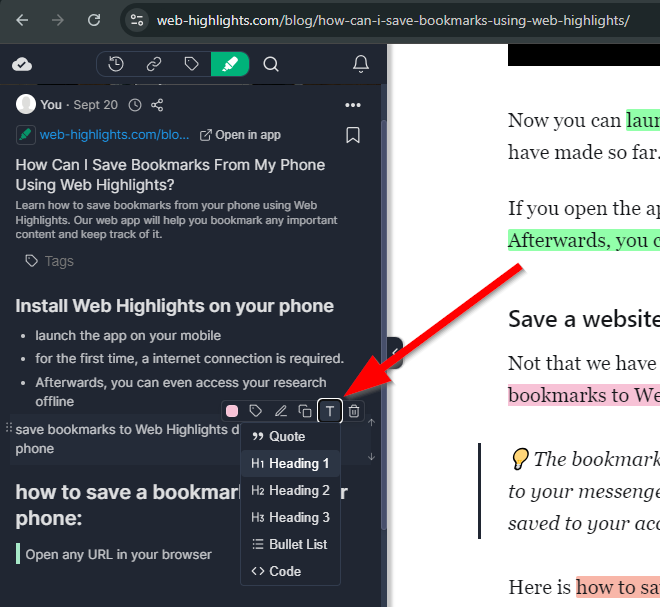Choose Heading 2 from format menu
Image resolution: width=660 pixels, height=607 pixels.
coord(290,490)
